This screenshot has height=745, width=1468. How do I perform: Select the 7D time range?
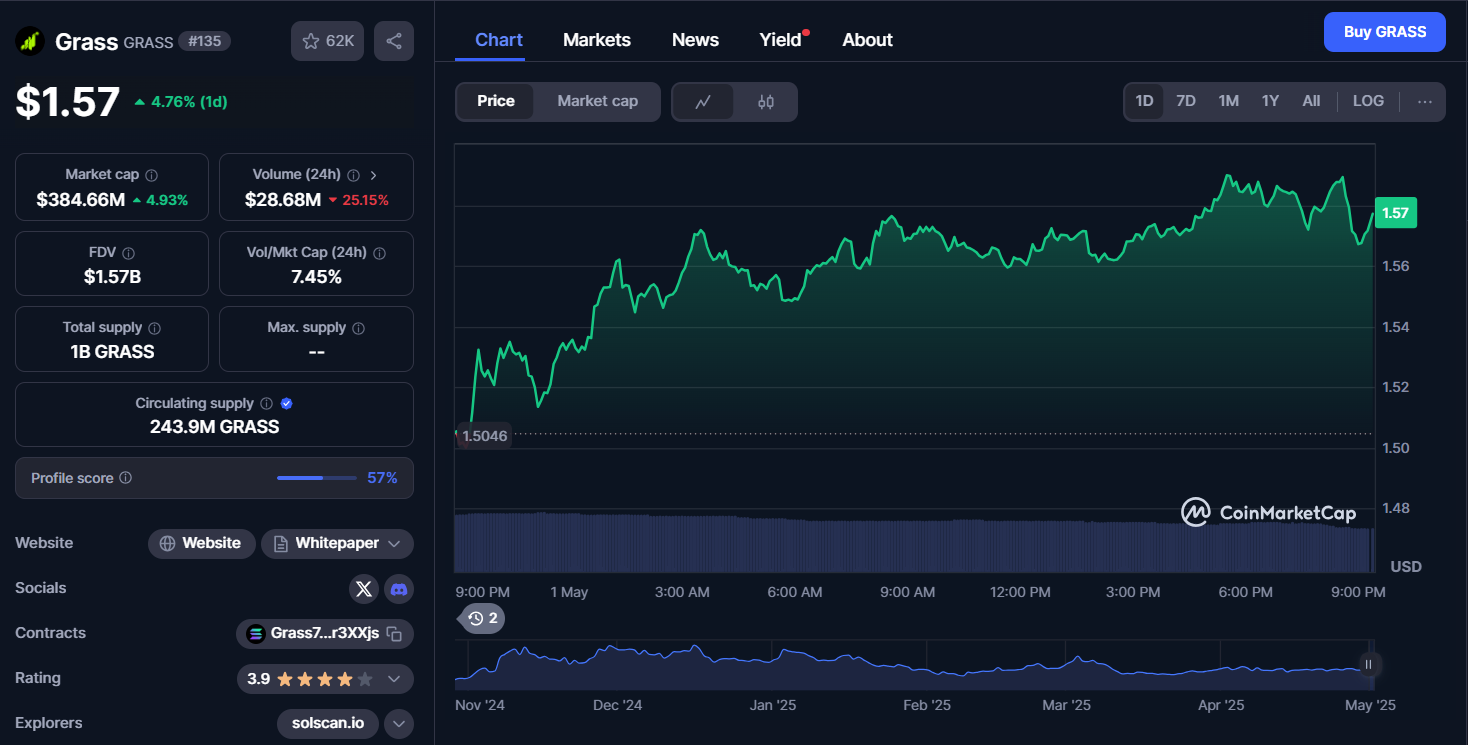(x=1186, y=101)
